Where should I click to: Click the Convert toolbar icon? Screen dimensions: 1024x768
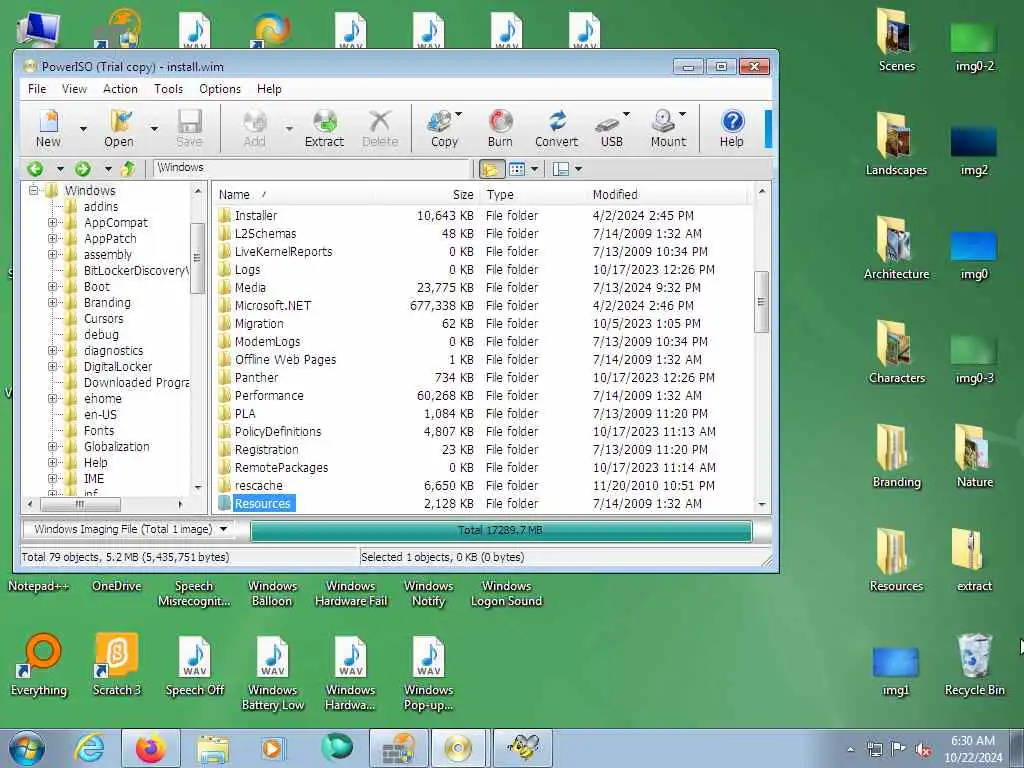(556, 129)
